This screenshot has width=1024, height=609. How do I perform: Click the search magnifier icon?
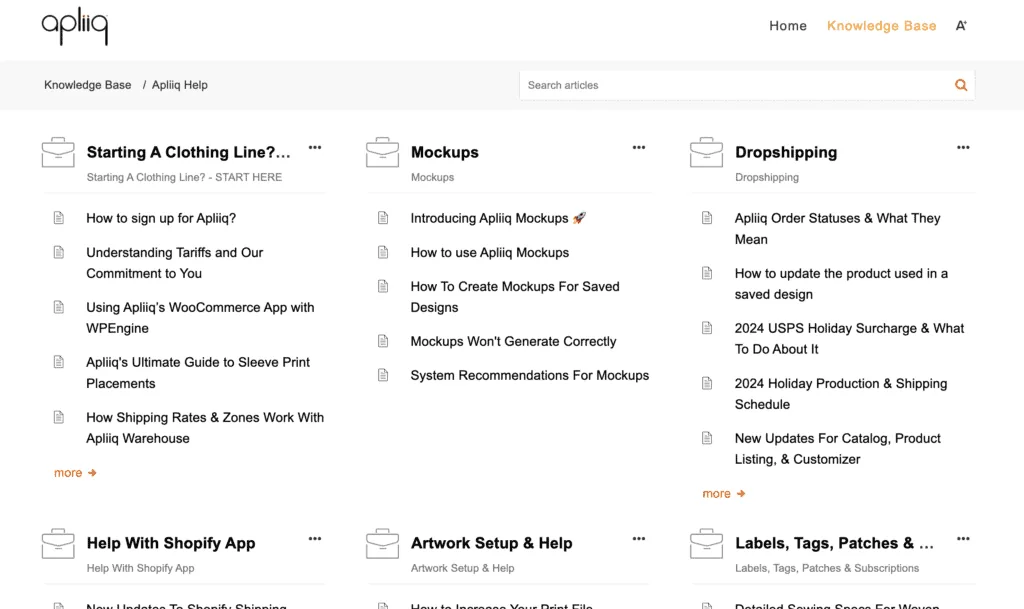point(960,85)
